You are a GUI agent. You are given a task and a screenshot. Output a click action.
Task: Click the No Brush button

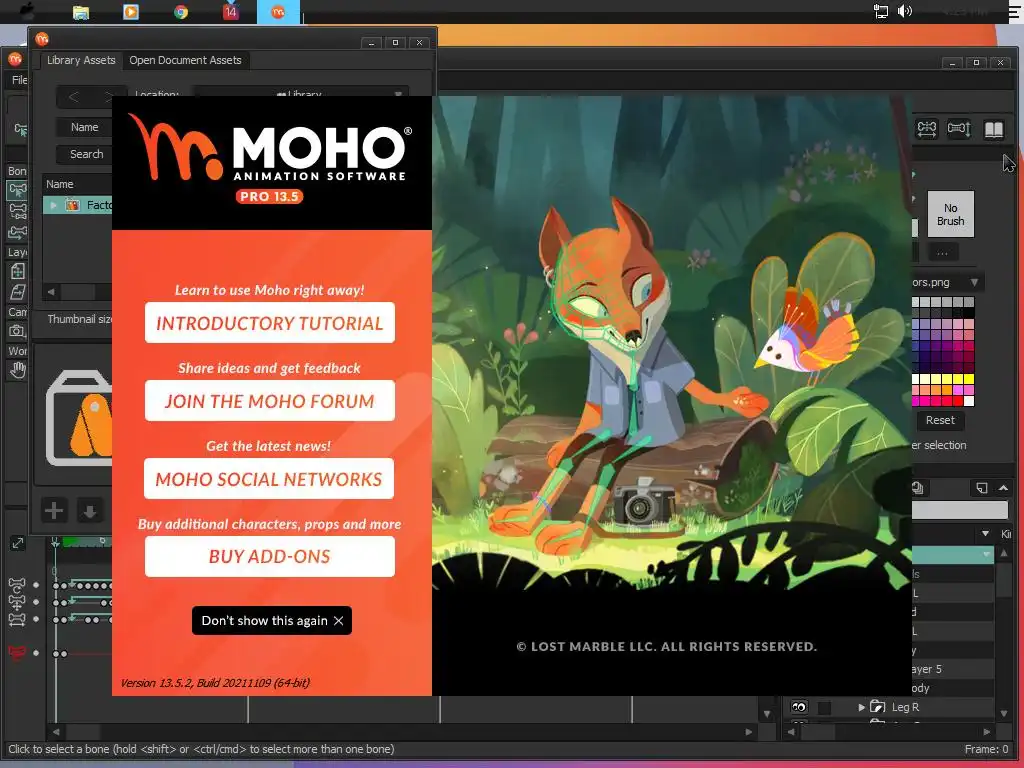point(950,214)
